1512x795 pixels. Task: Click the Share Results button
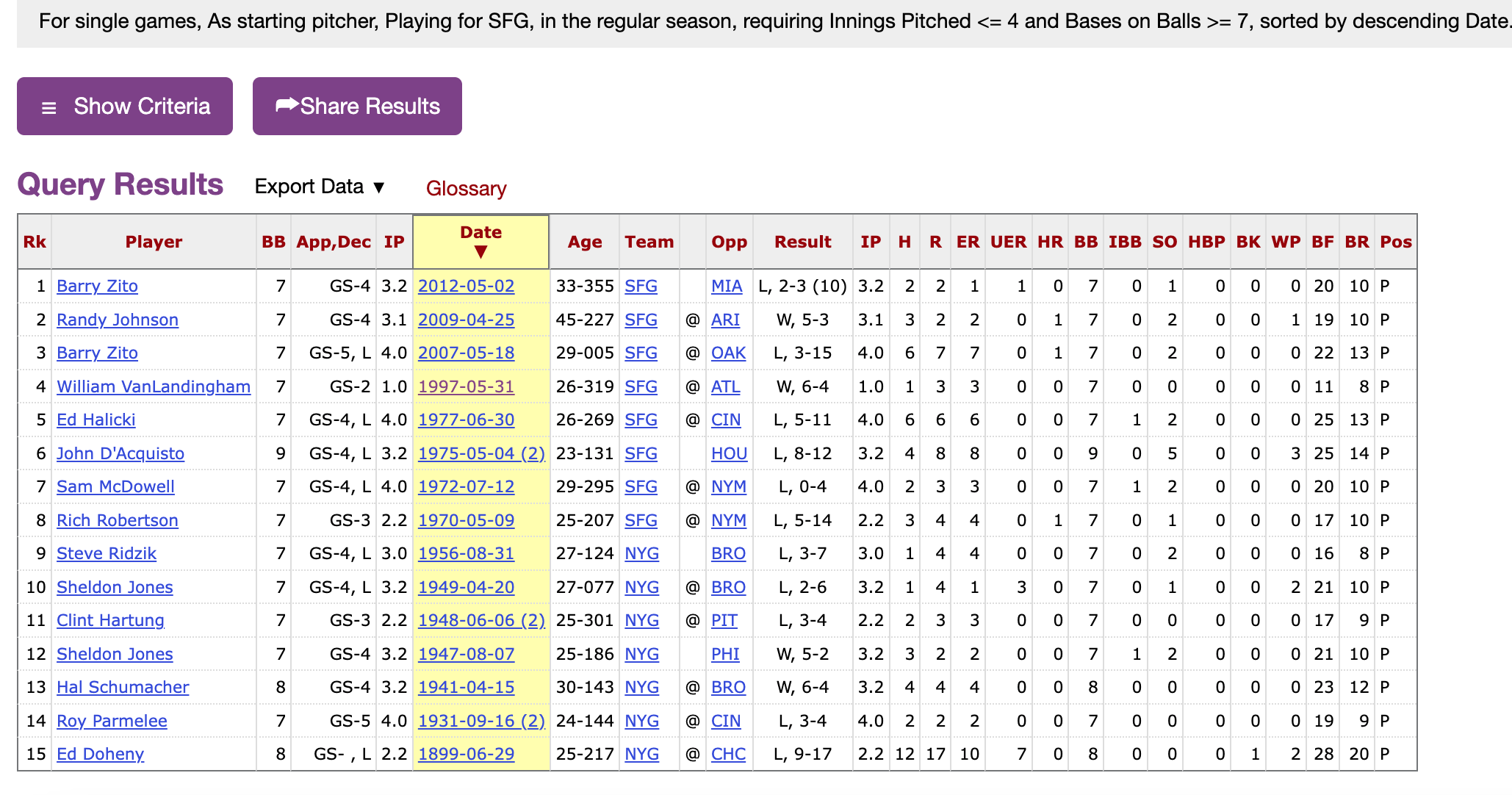coord(357,107)
